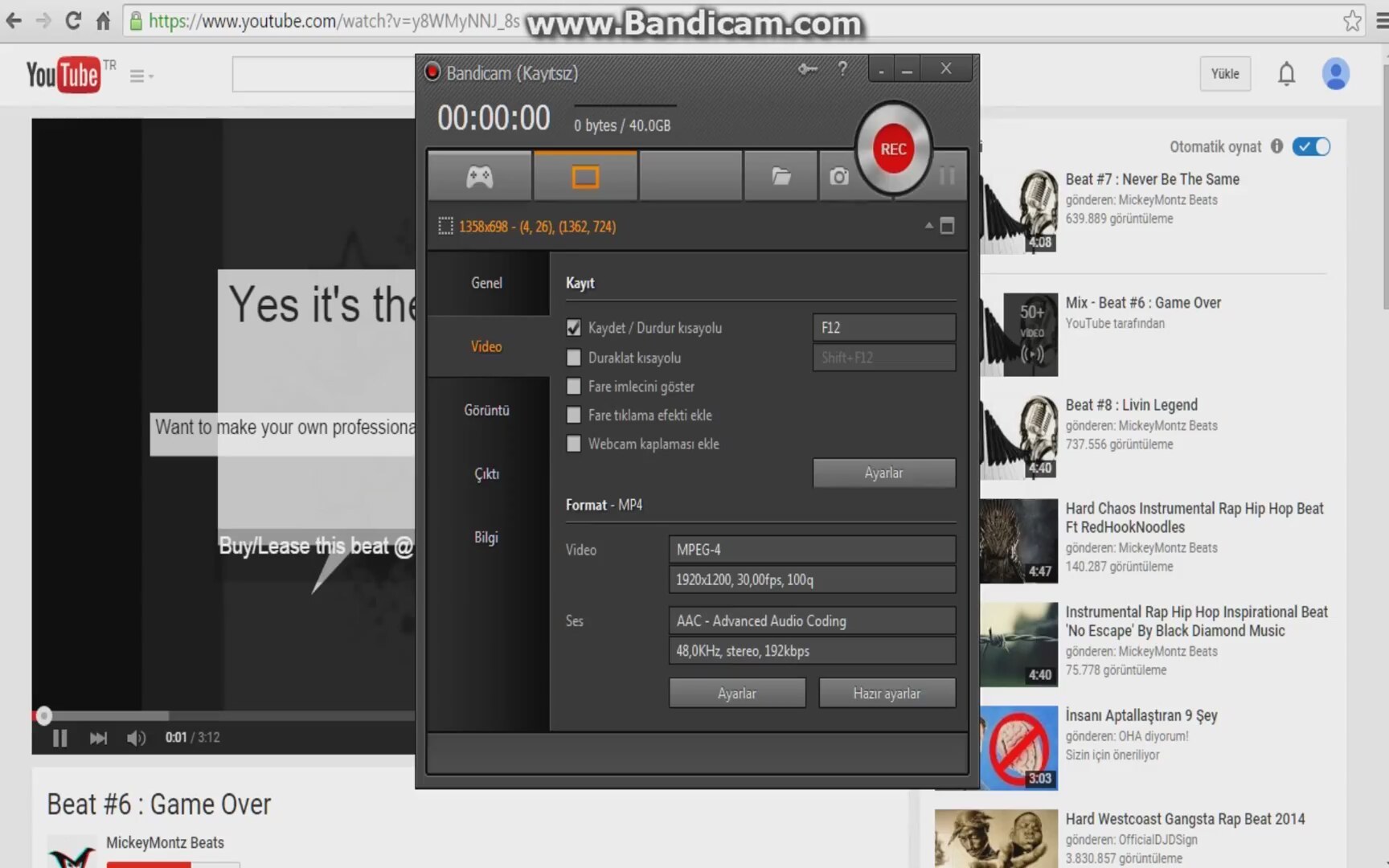This screenshot has height=868, width=1389.
Task: Collapse the Bandicam panel with the up arrow
Action: click(x=928, y=226)
